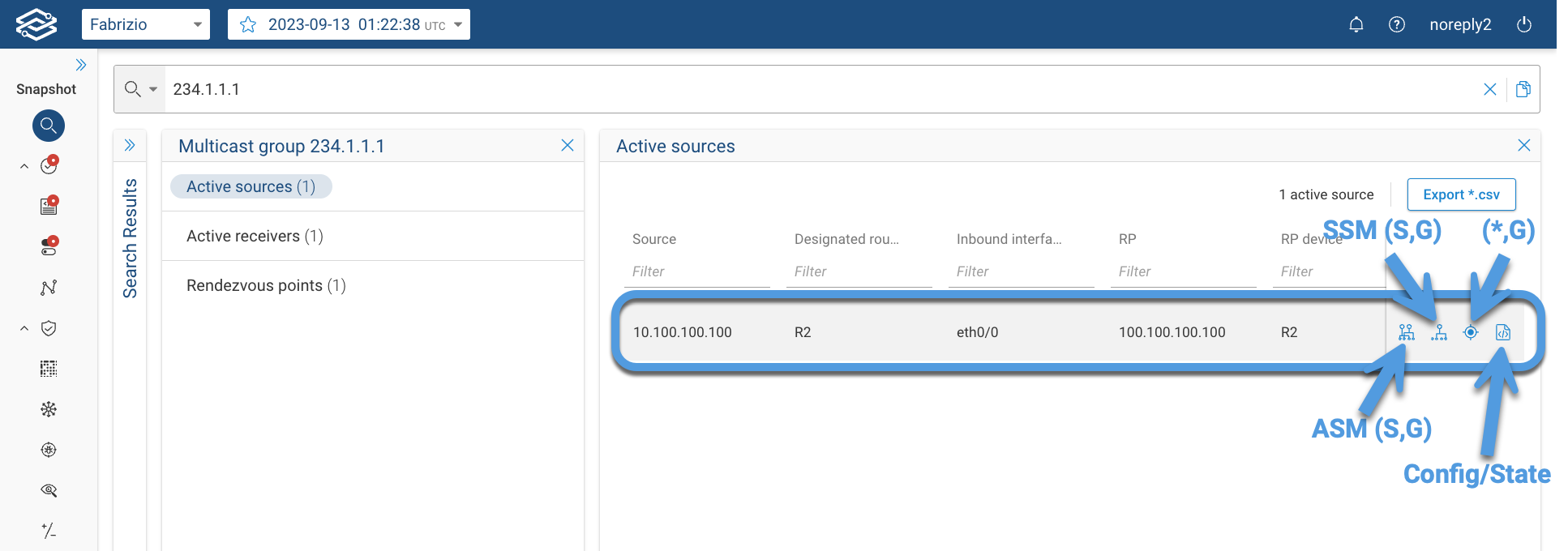Select the Active sources (1) item
The height and width of the screenshot is (551, 1568).
pos(251,186)
